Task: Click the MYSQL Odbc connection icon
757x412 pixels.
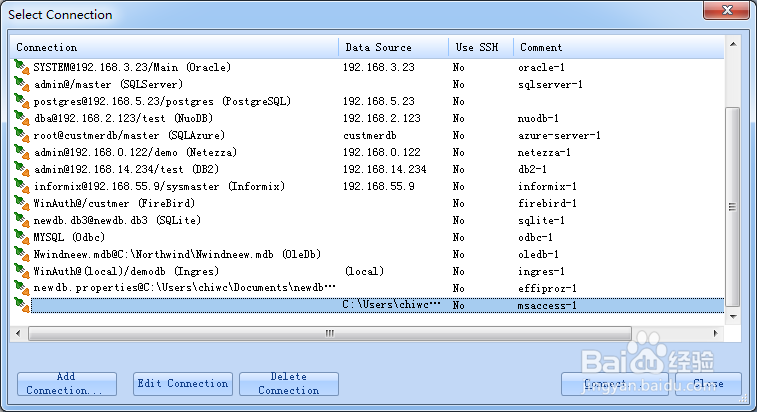Action: click(22, 237)
